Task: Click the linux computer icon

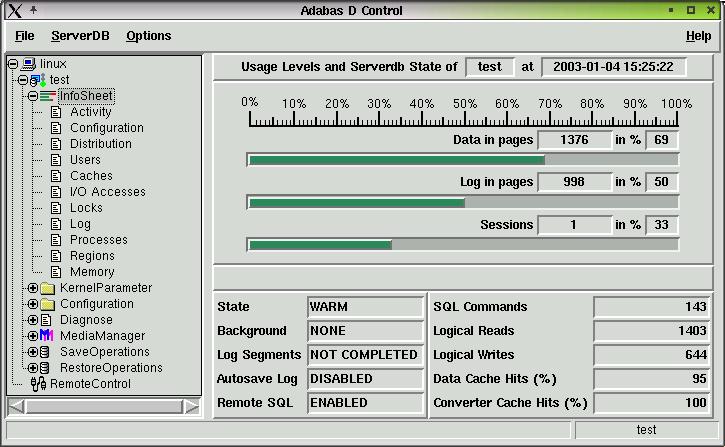Action: click(29, 63)
